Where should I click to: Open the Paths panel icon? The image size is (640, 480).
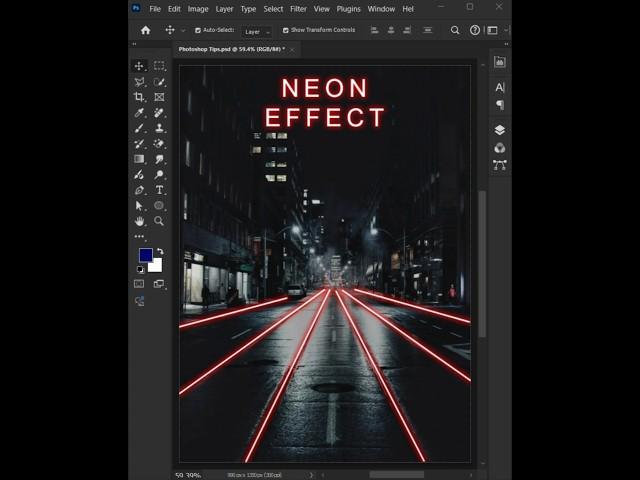pyautogui.click(x=499, y=165)
